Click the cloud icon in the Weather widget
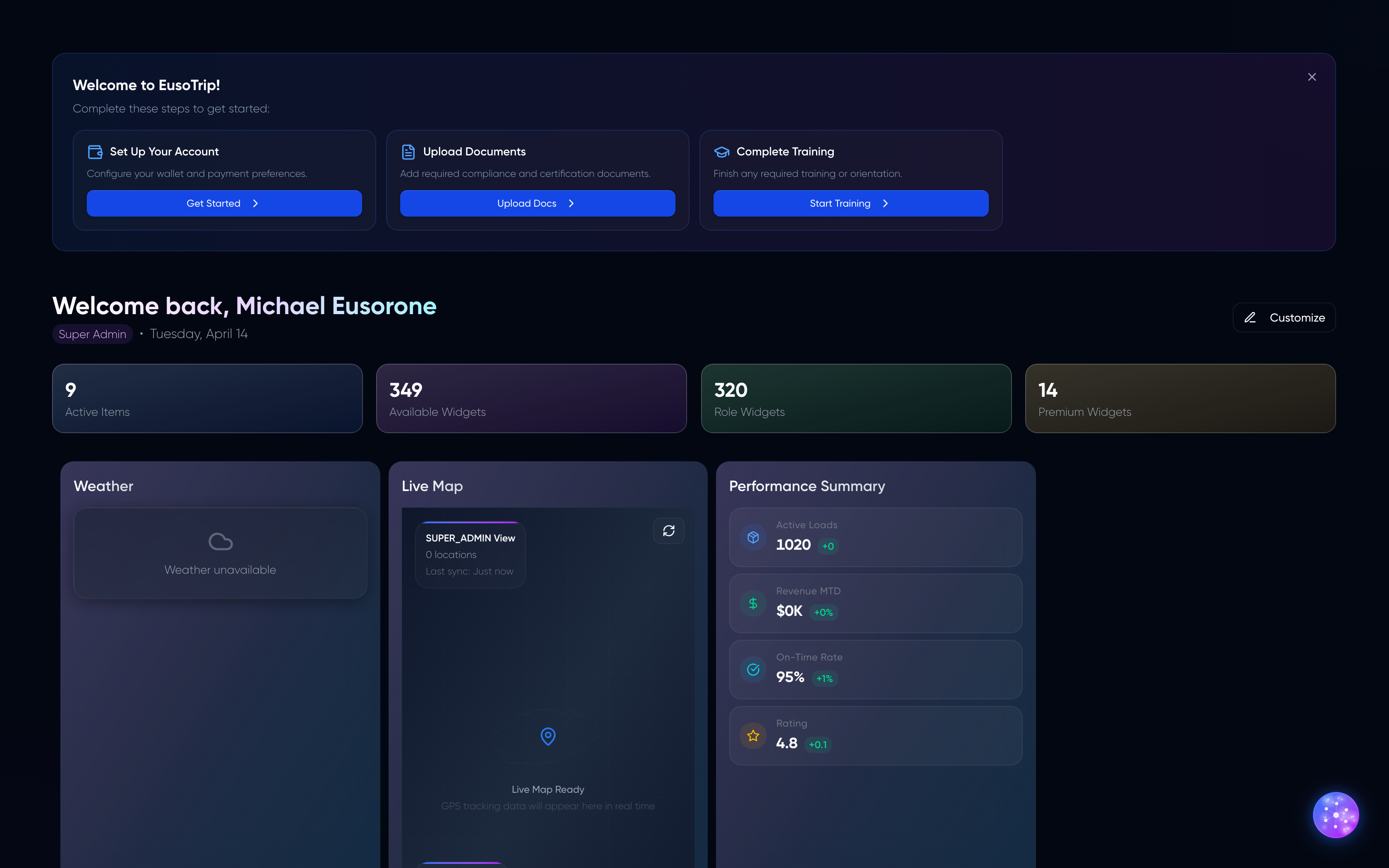The width and height of the screenshot is (1389, 868). (x=220, y=541)
